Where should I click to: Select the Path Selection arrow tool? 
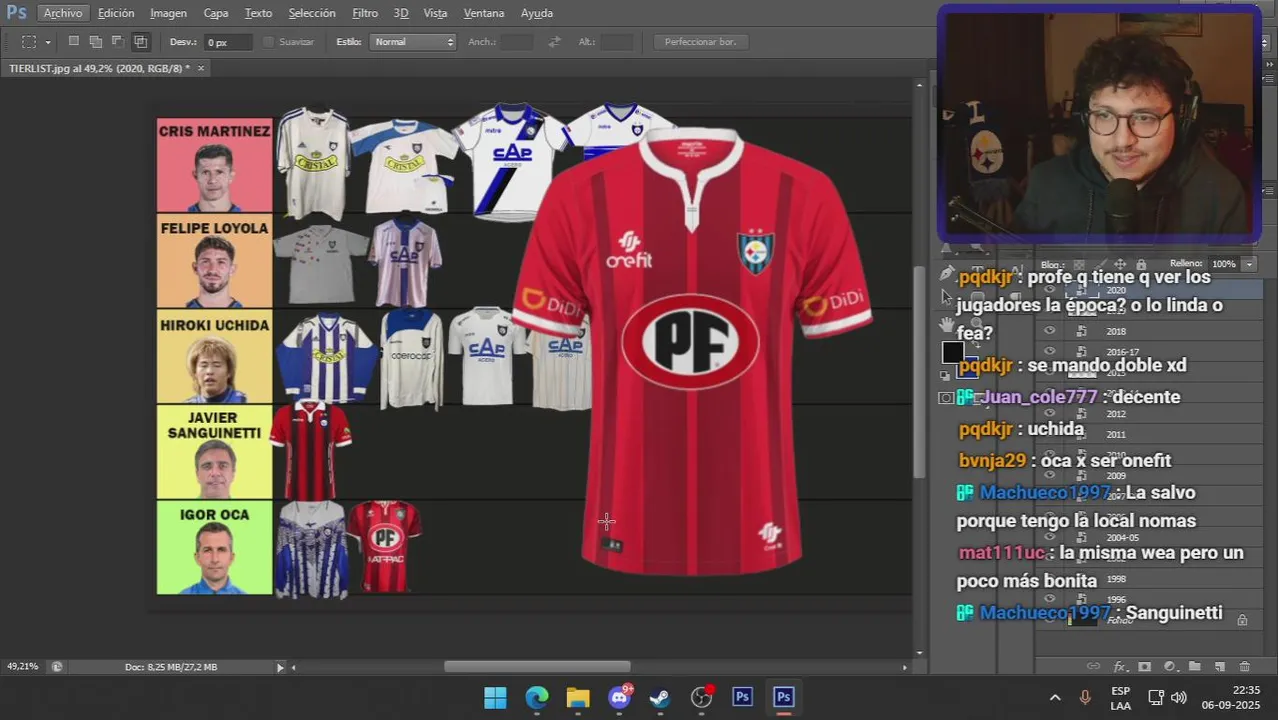click(947, 297)
